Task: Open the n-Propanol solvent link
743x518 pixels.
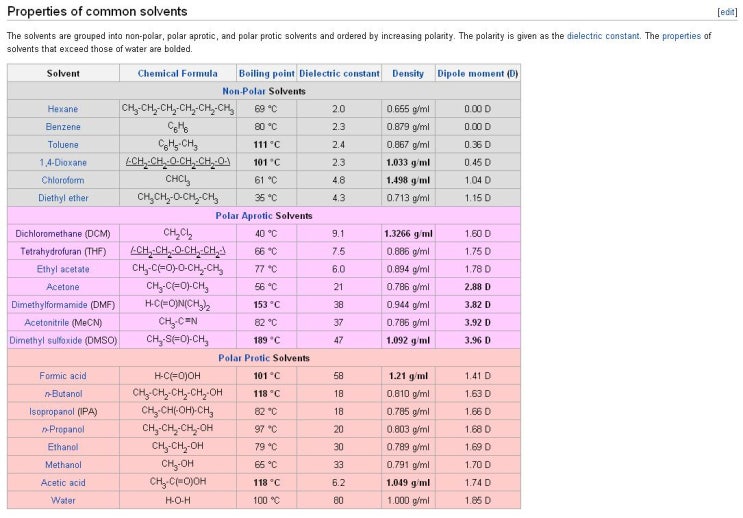Action: coord(63,429)
